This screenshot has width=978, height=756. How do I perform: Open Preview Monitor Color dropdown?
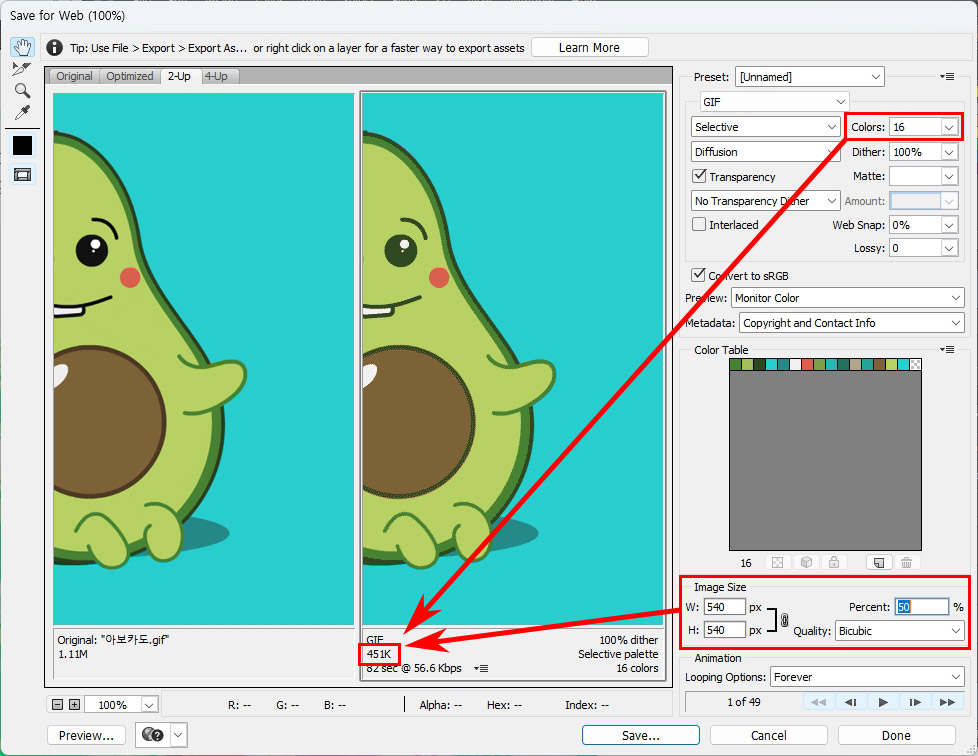point(848,298)
